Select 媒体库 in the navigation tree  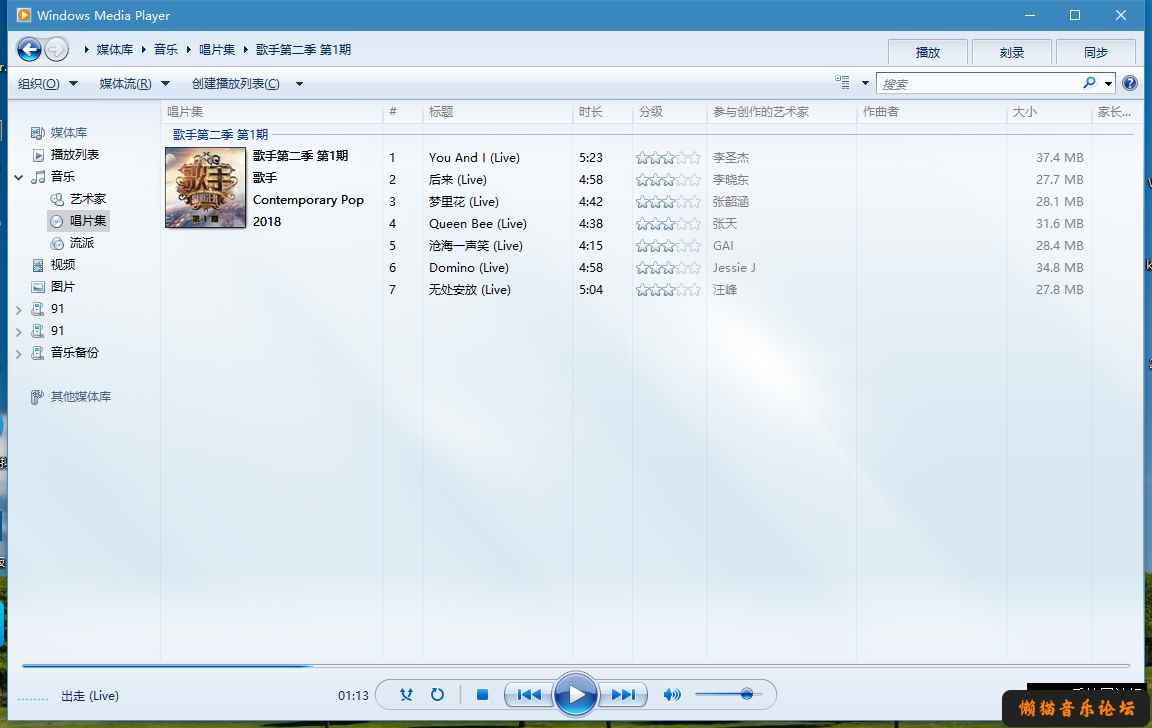tap(68, 133)
